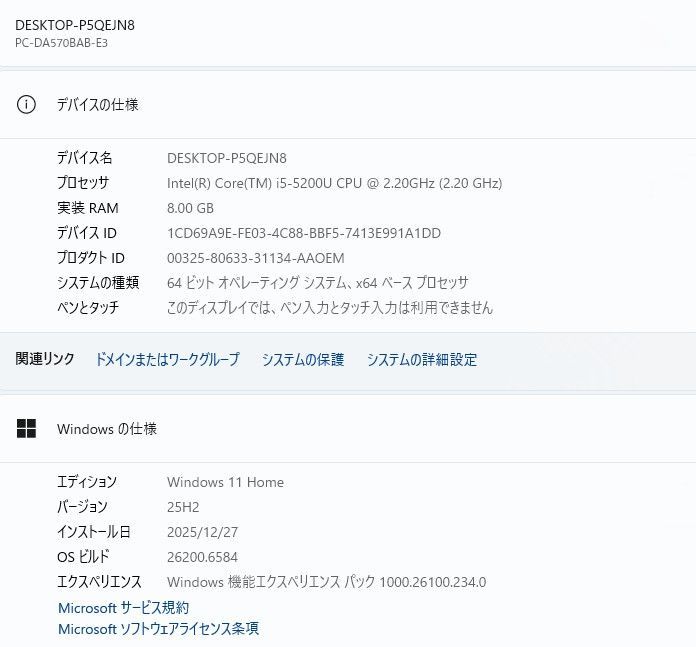Click the エディション label
696x647 pixels.
pos(87,481)
